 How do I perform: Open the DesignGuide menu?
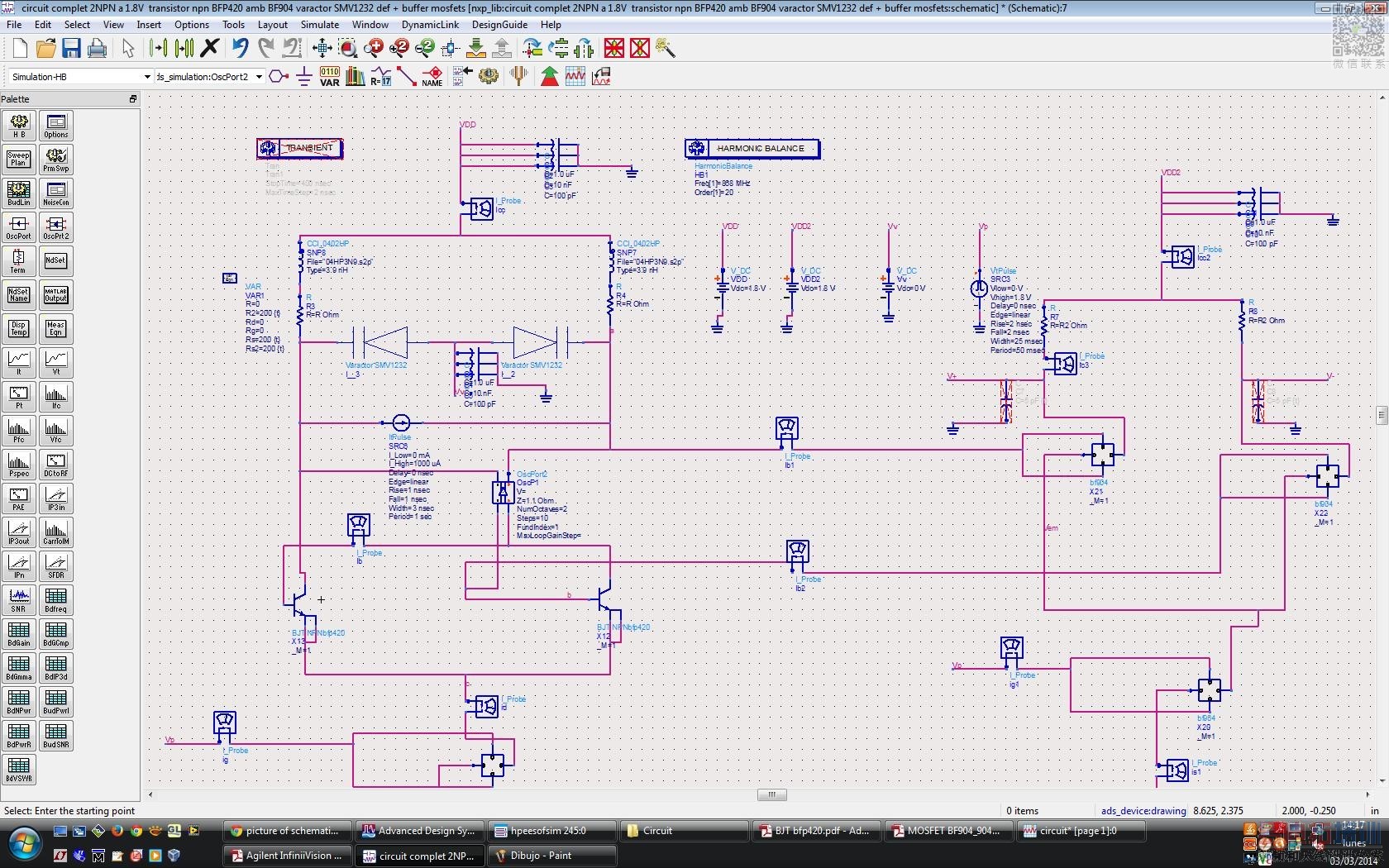point(499,25)
